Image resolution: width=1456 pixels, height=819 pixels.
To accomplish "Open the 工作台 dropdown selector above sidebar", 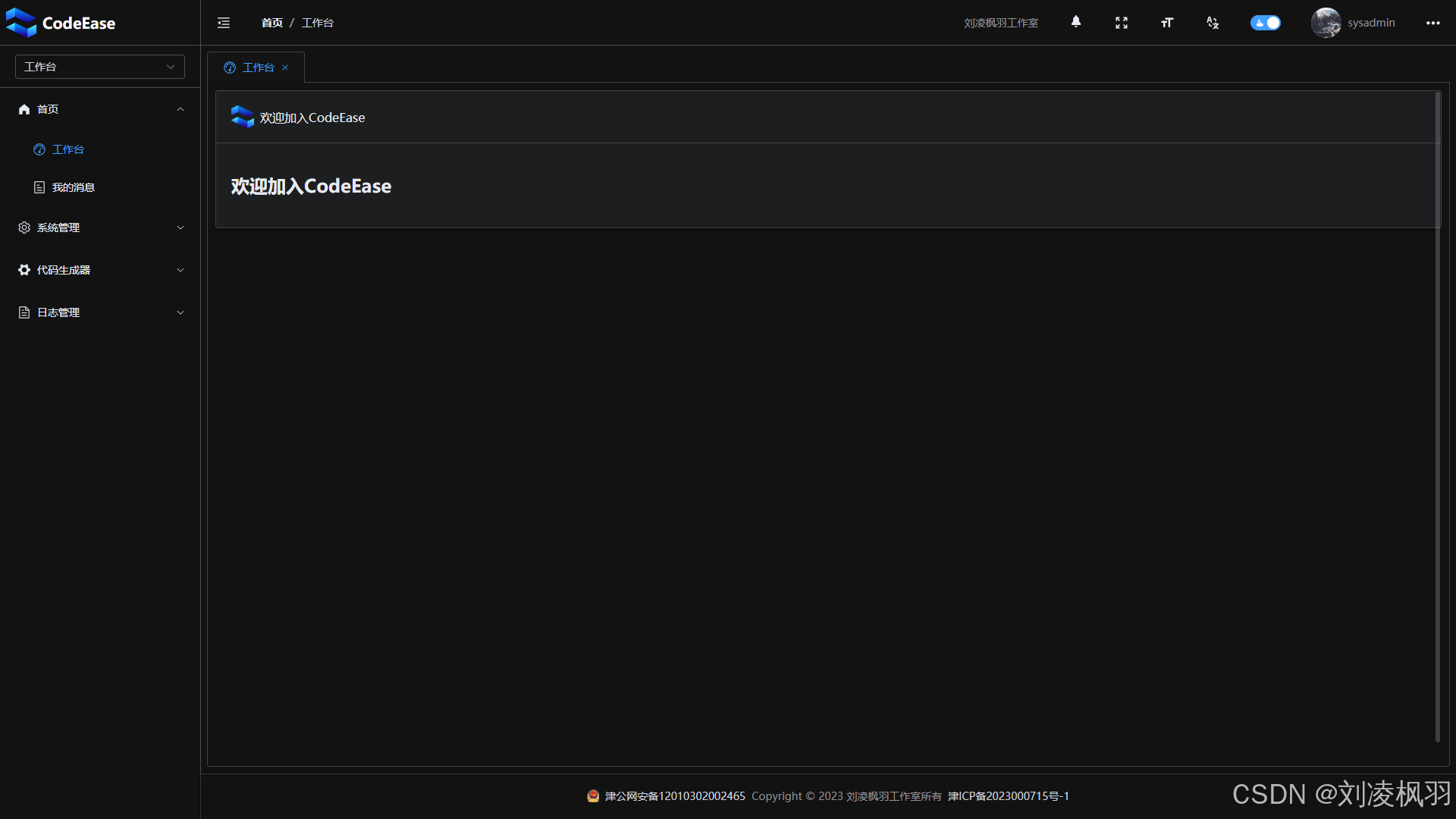I will coord(99,67).
